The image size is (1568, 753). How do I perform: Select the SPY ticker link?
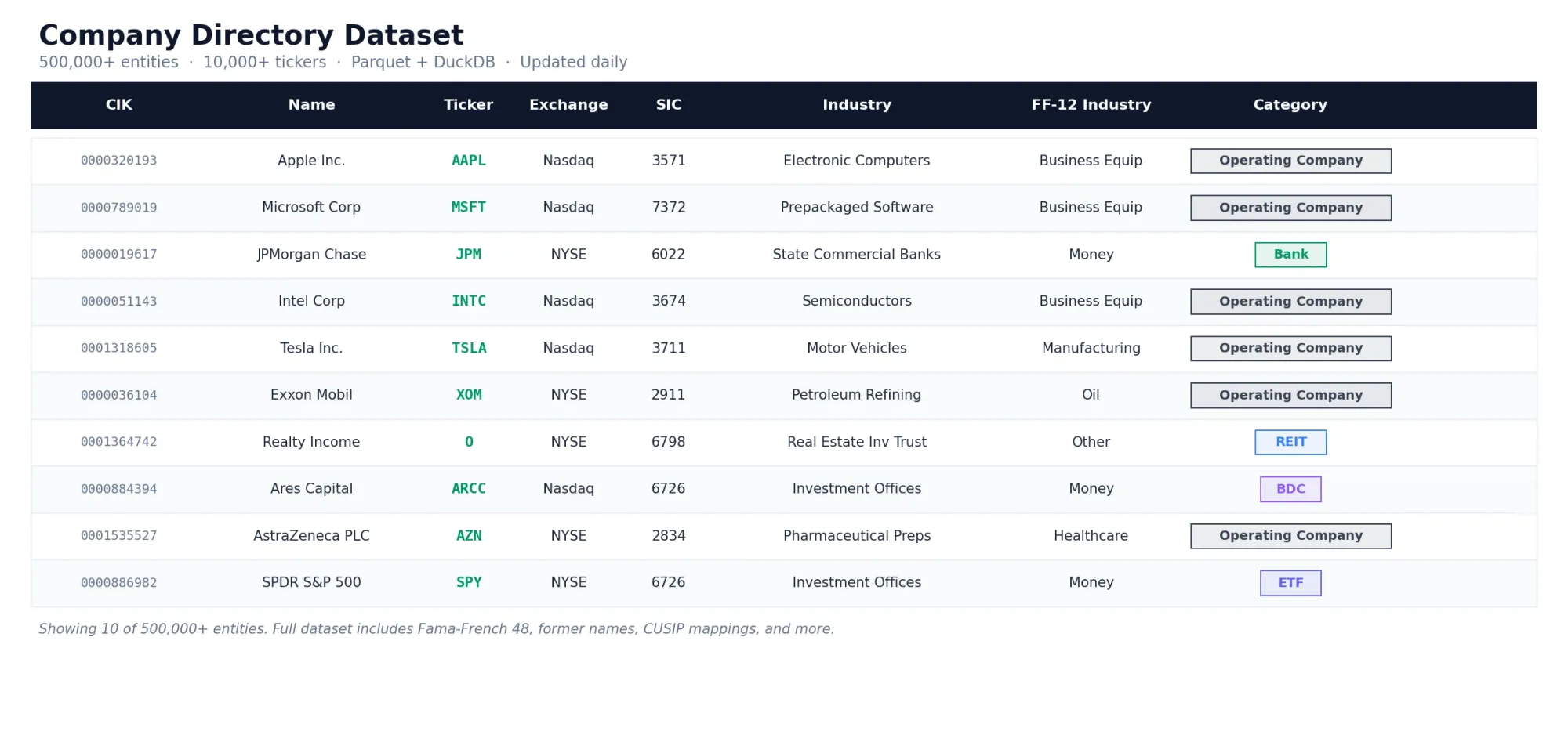click(x=468, y=582)
